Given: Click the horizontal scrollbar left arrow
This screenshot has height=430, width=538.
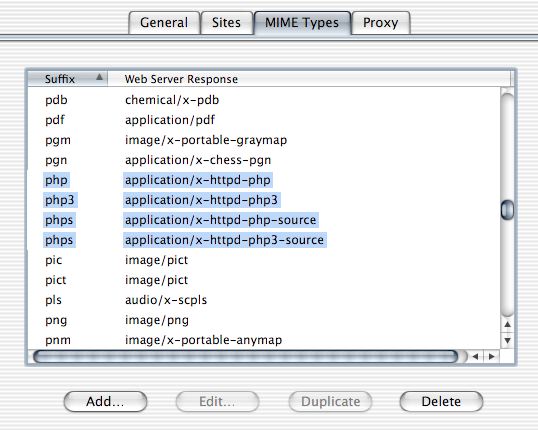Looking at the screenshot, I should (x=475, y=357).
